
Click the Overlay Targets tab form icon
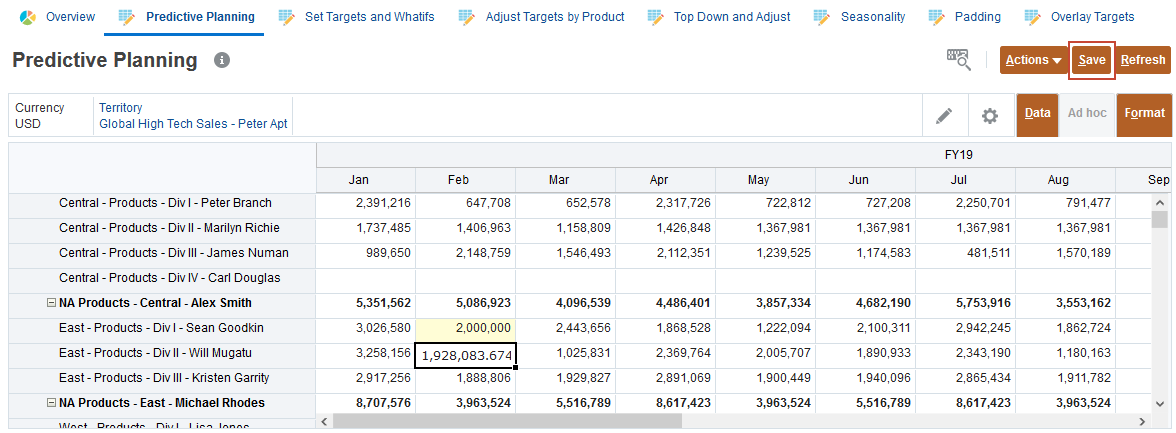click(1033, 17)
